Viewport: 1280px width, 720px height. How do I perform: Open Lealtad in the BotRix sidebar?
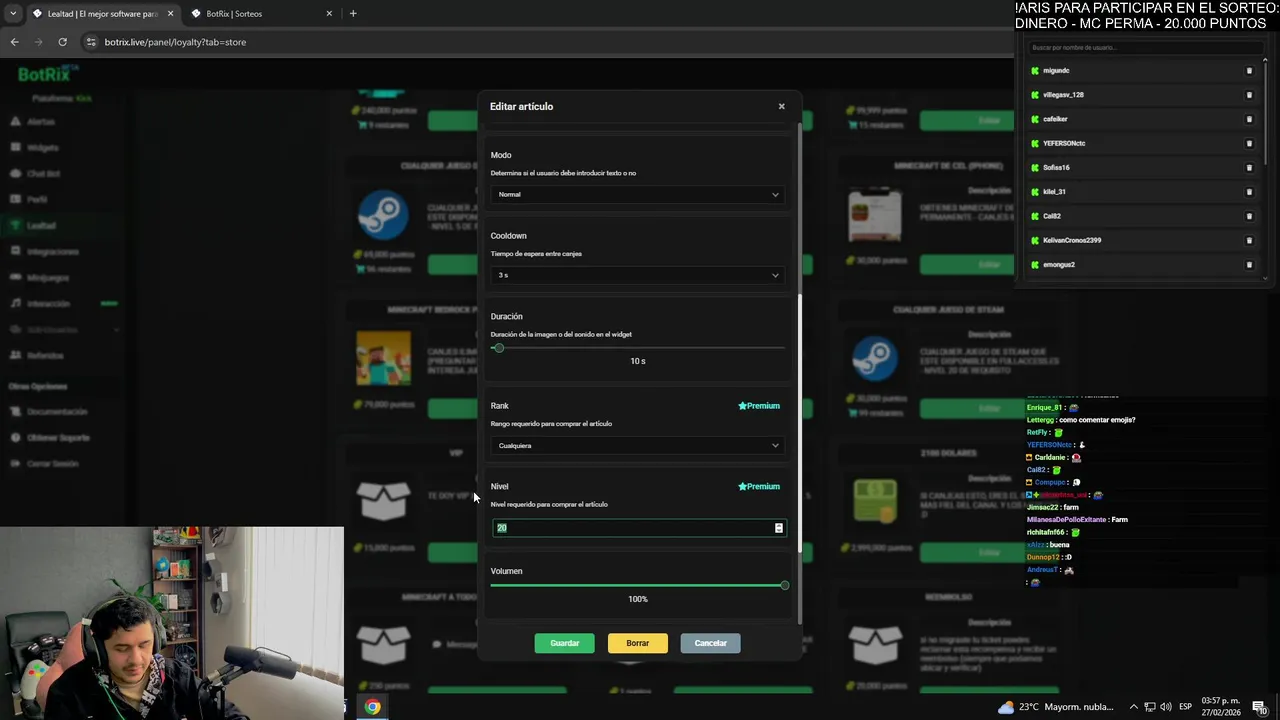tap(41, 226)
